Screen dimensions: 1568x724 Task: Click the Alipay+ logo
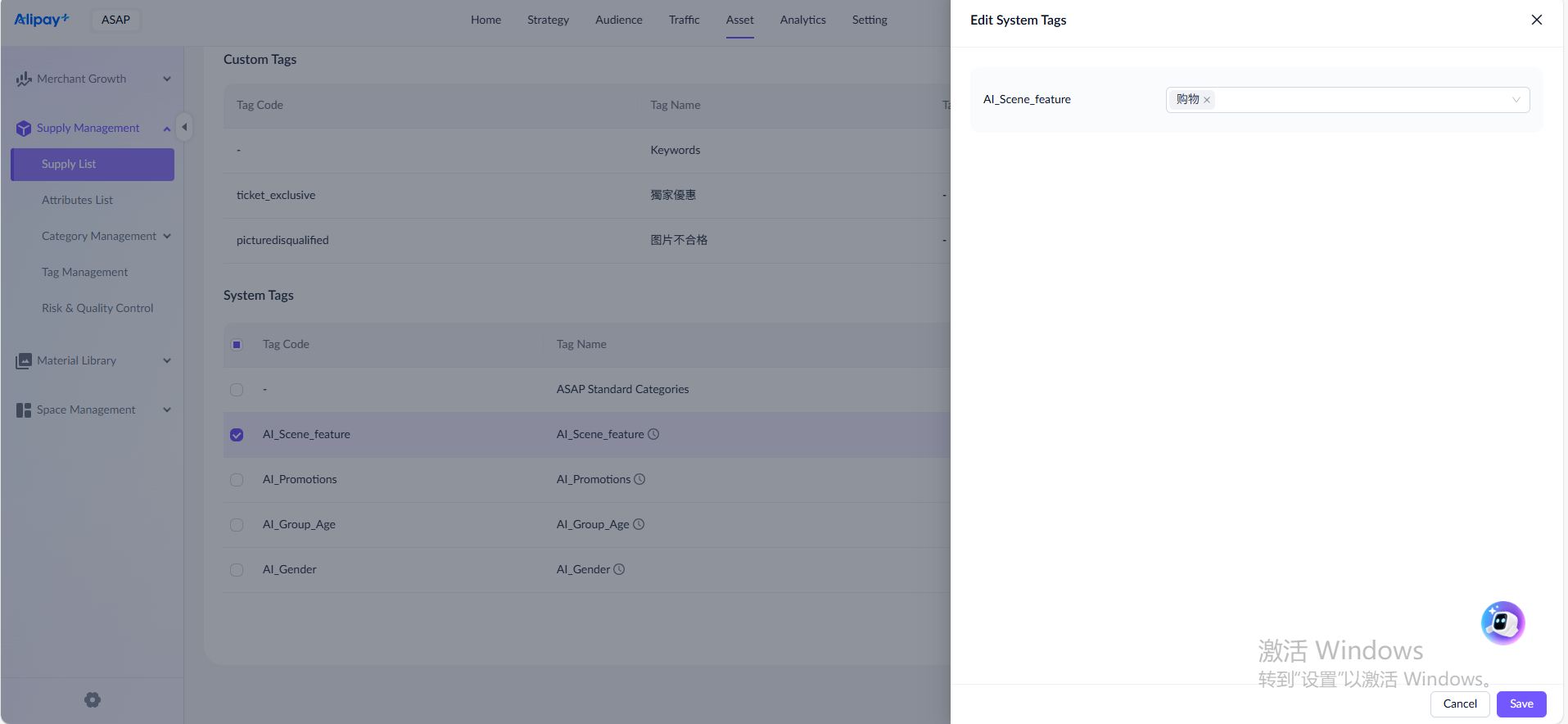coord(41,20)
